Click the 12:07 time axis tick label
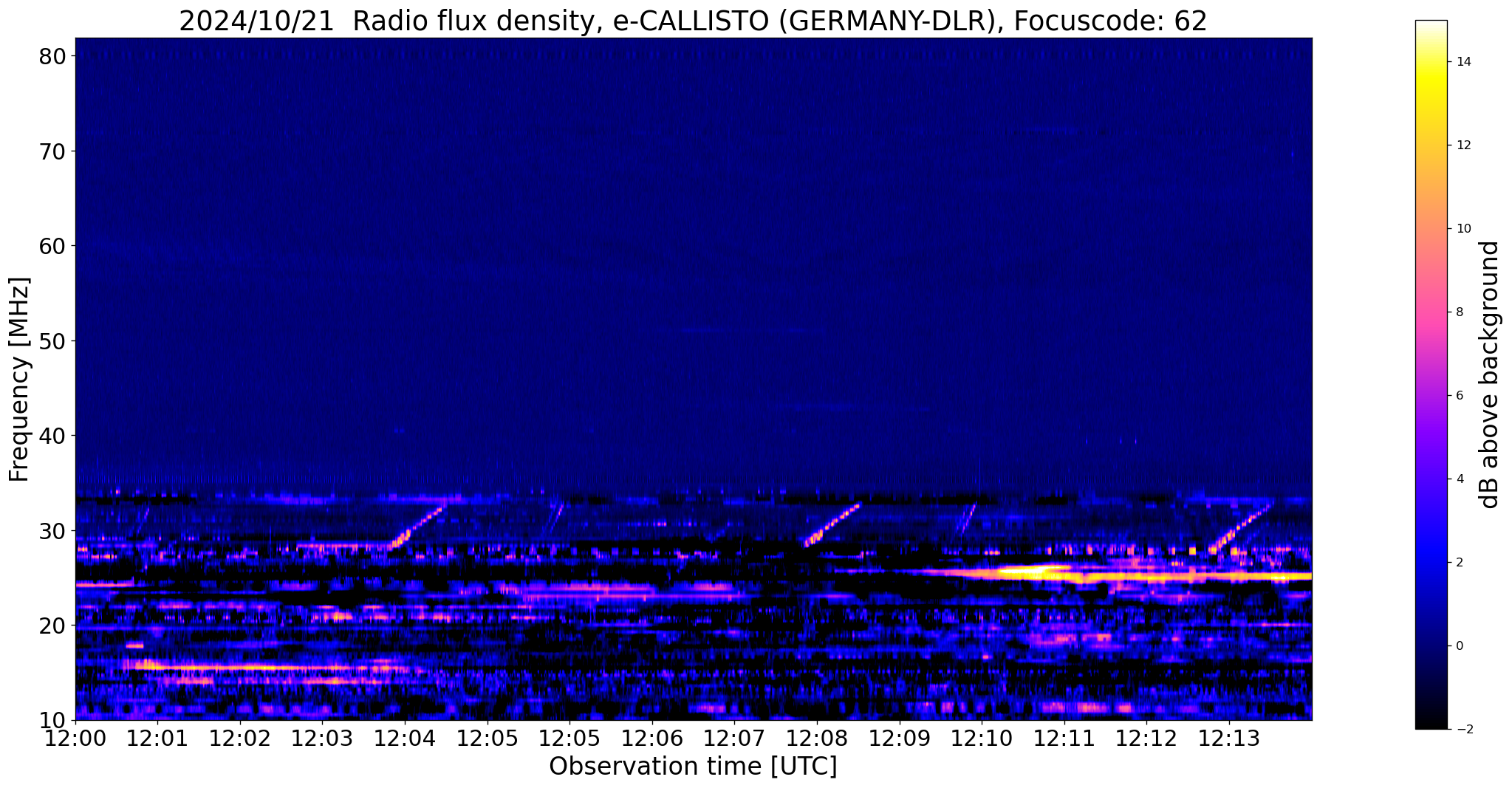1512x788 pixels. pos(735,739)
